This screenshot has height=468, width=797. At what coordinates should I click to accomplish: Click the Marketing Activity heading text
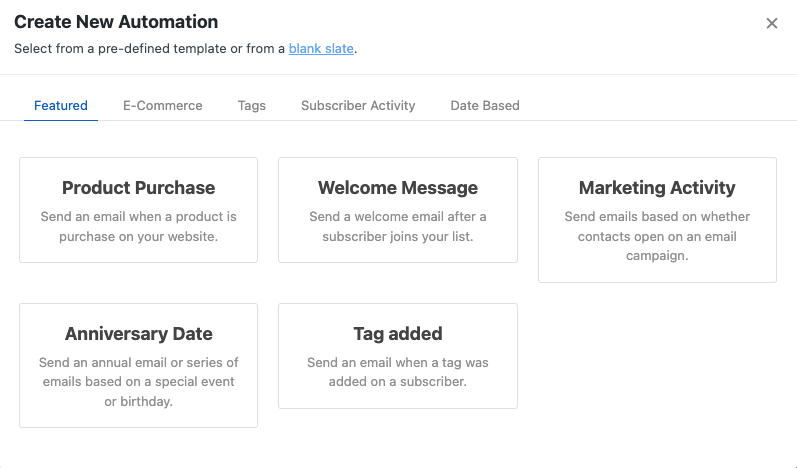[657, 188]
